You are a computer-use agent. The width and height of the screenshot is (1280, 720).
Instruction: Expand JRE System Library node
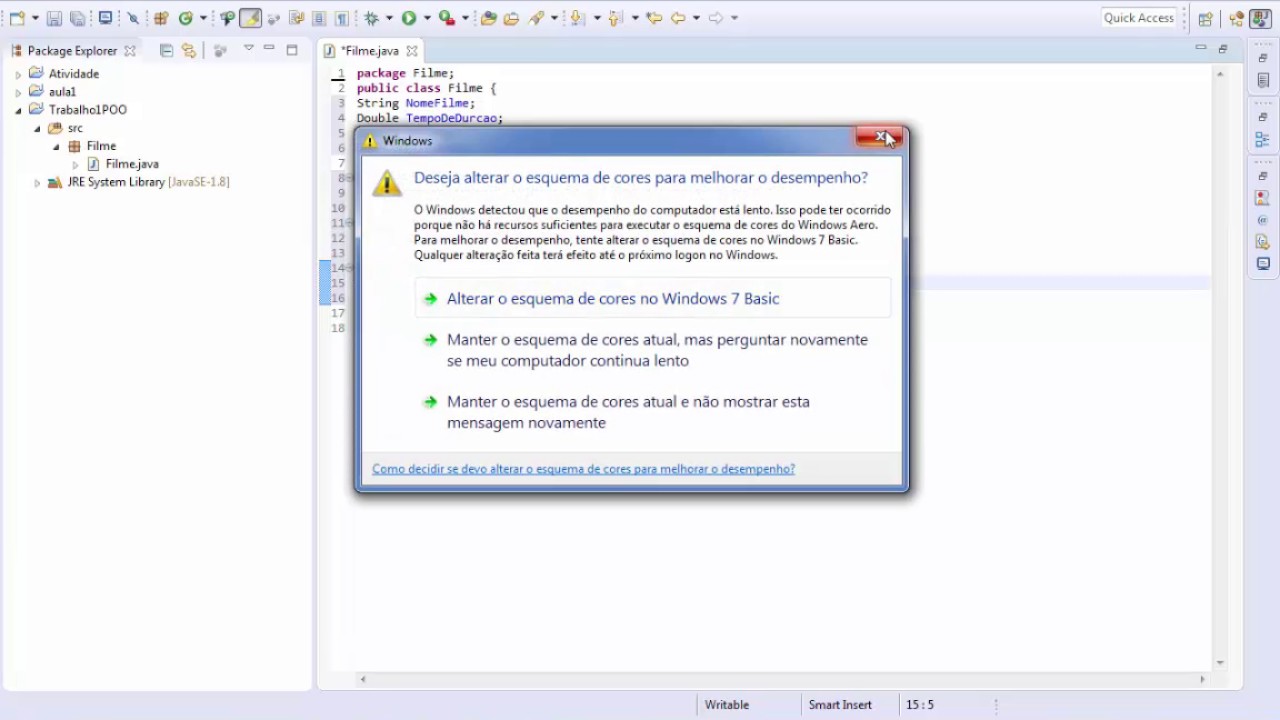pos(37,182)
